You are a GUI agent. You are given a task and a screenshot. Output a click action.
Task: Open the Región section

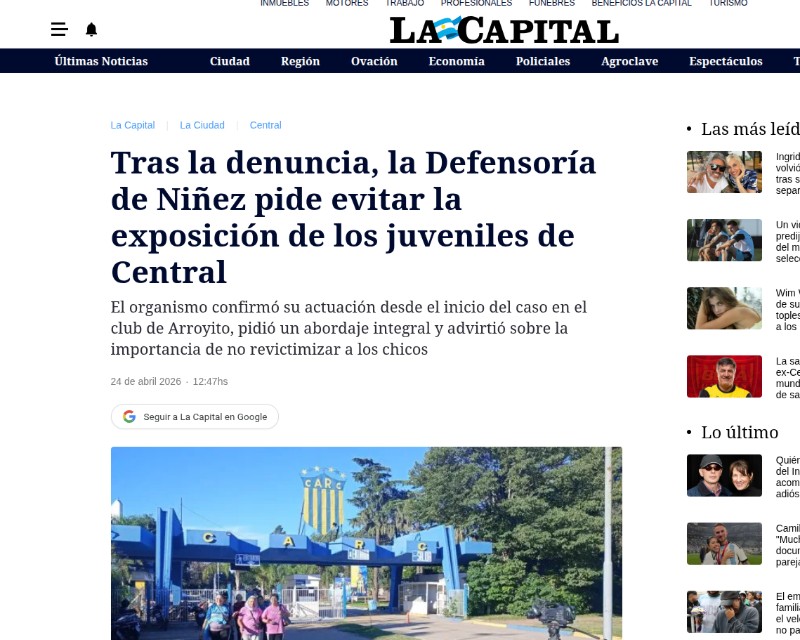(x=300, y=61)
